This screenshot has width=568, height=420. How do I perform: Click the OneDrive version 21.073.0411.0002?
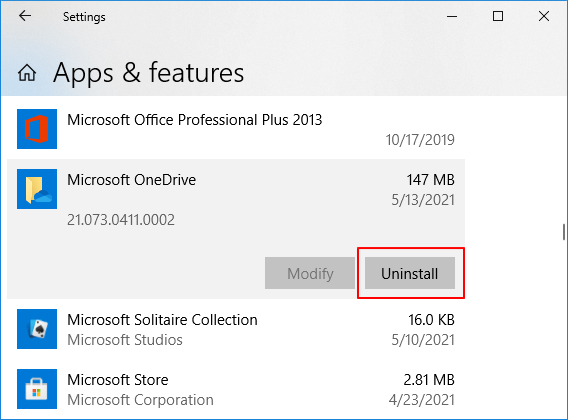[121, 220]
